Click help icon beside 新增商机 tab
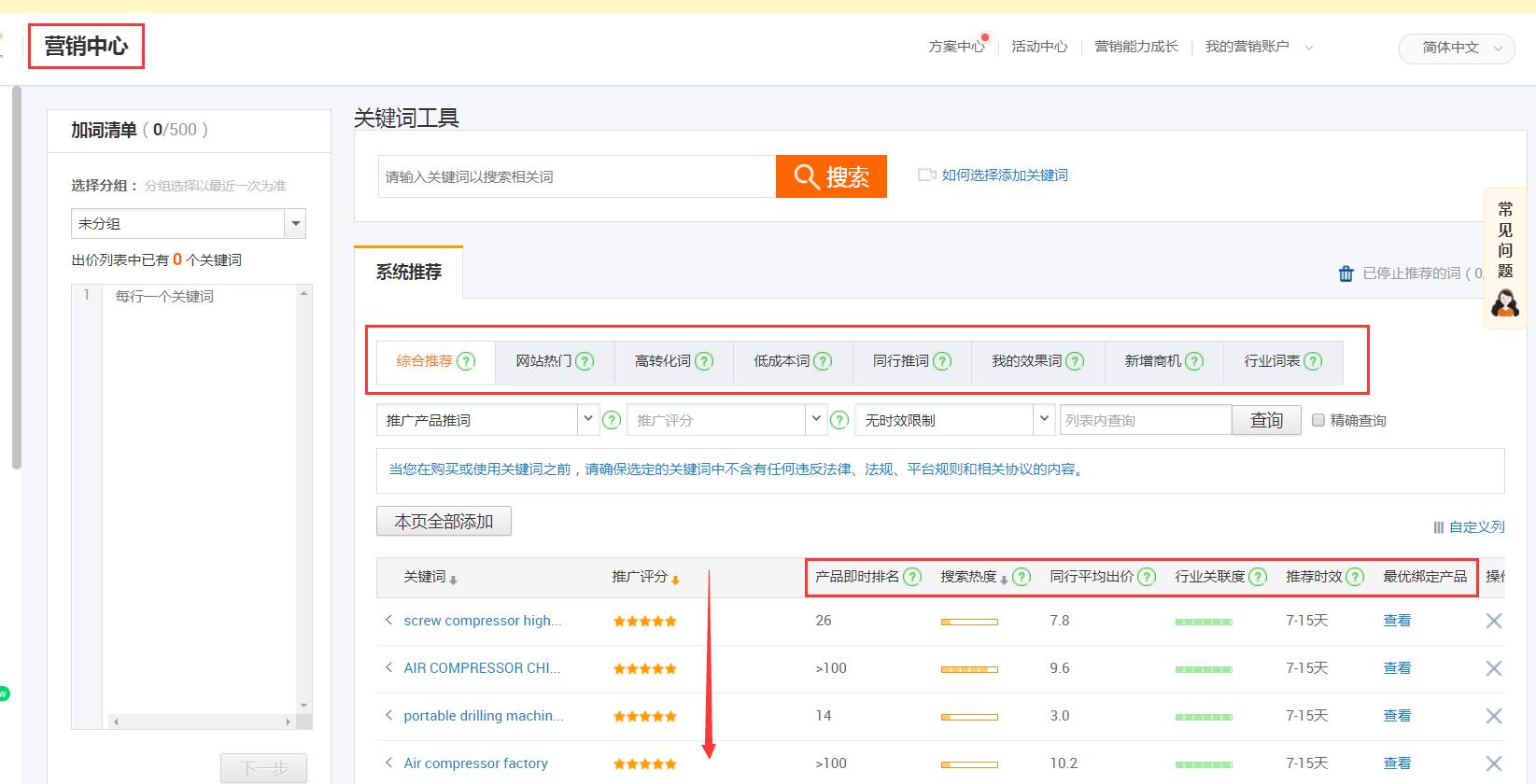This screenshot has height=784, width=1536. (x=1194, y=361)
